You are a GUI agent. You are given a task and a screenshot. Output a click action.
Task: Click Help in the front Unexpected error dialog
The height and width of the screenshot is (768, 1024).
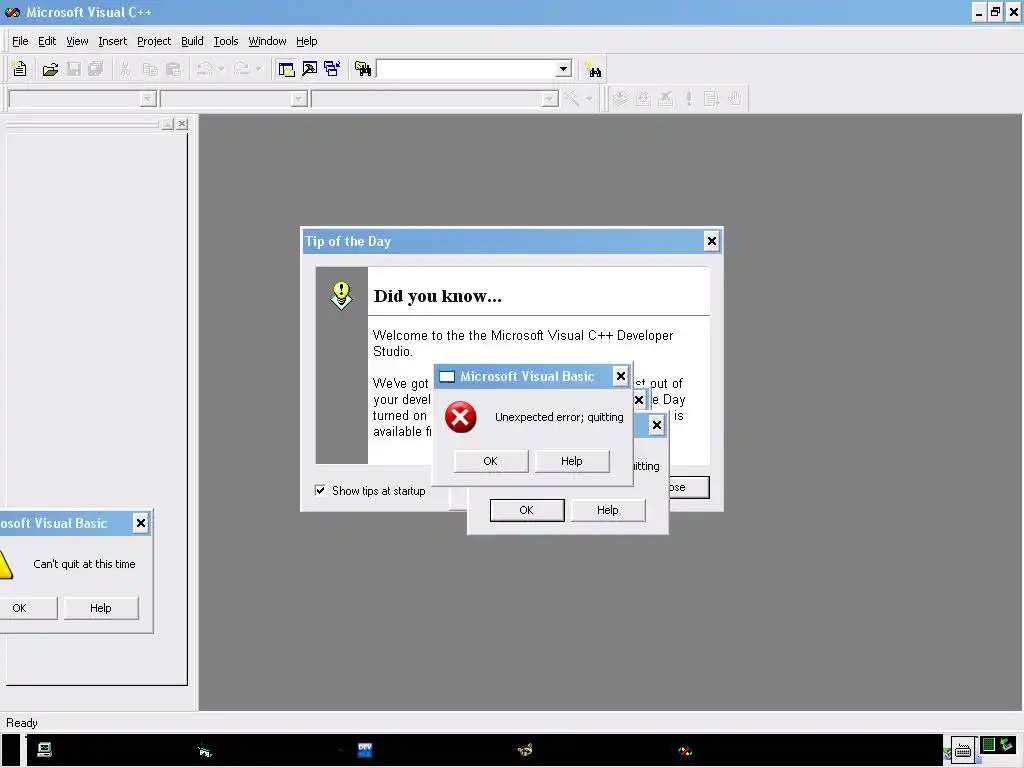pyautogui.click(x=571, y=461)
